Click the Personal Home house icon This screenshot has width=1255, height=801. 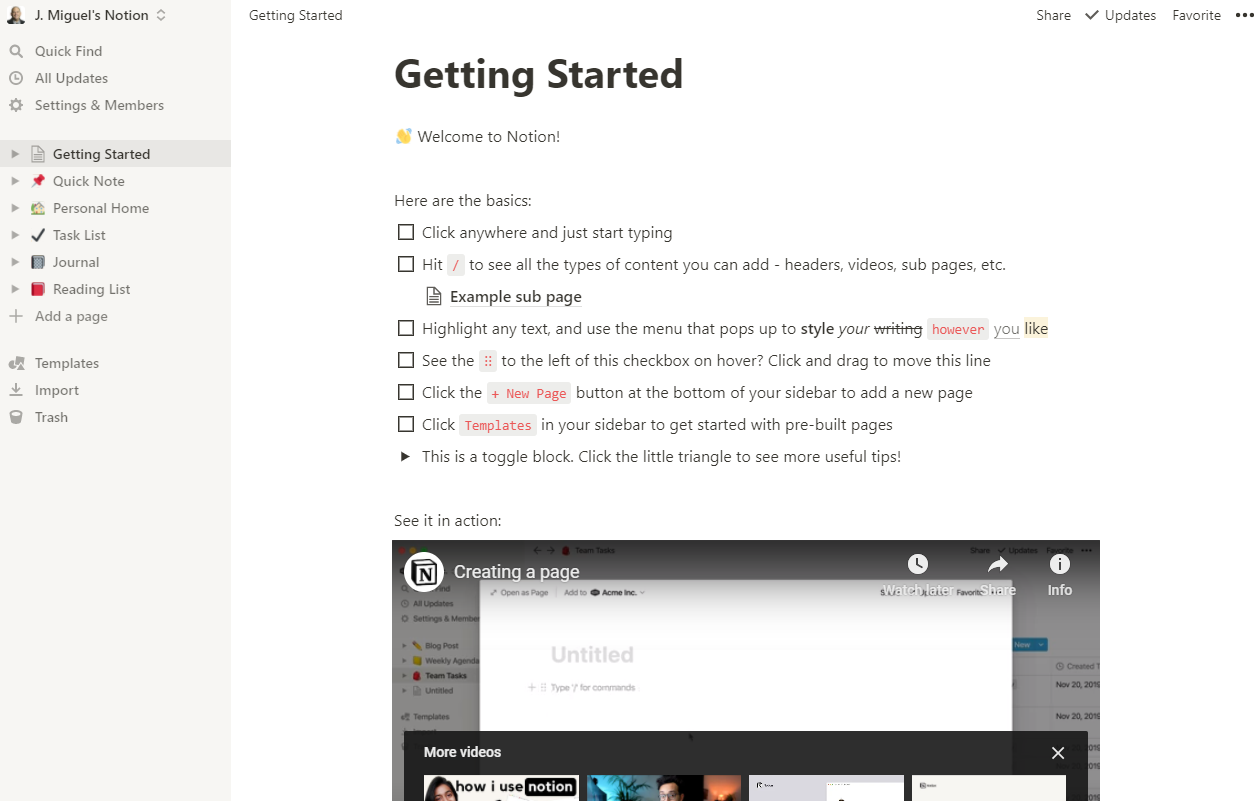[x=38, y=208]
